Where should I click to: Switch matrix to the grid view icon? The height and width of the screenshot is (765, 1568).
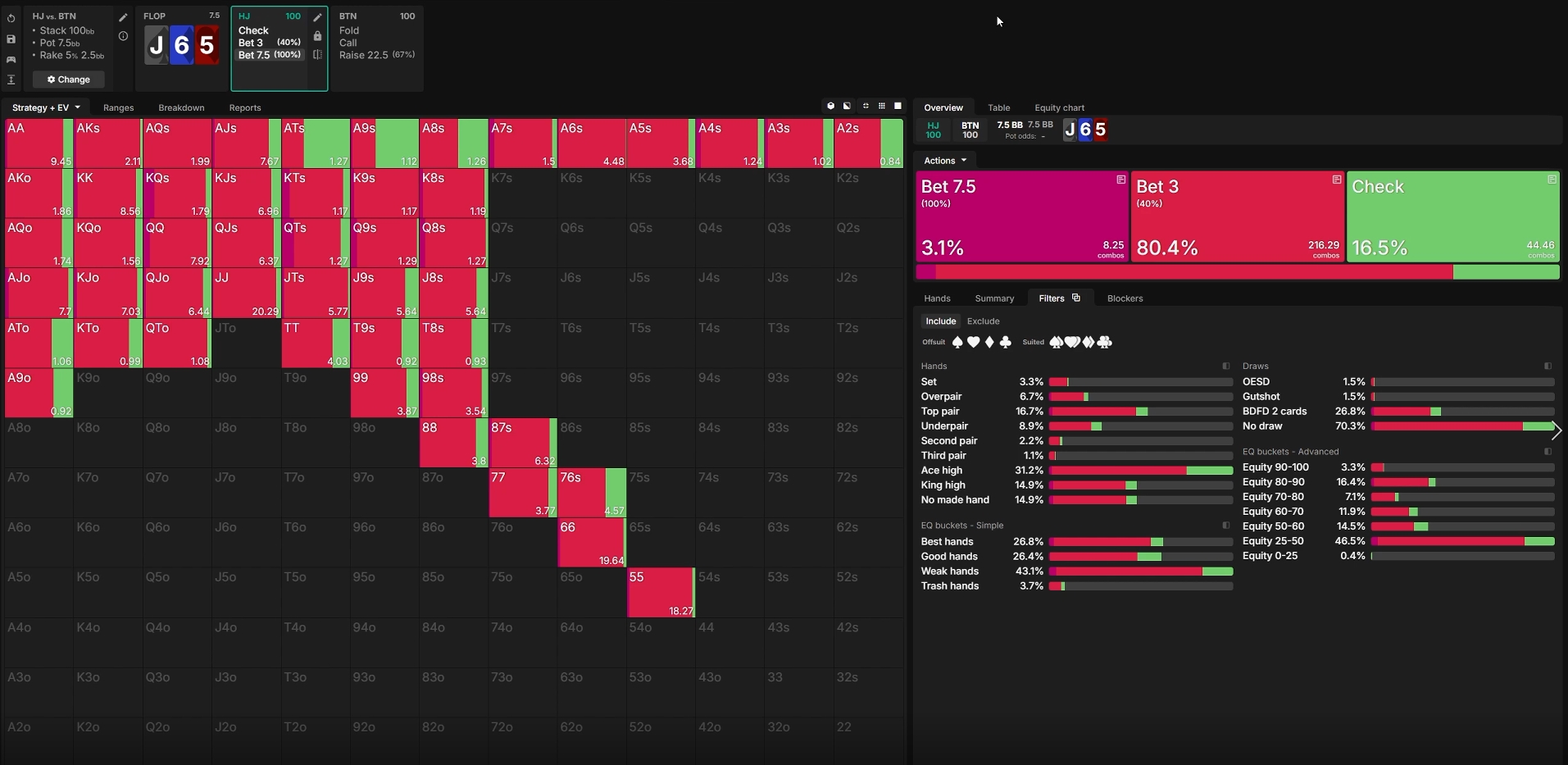click(882, 106)
